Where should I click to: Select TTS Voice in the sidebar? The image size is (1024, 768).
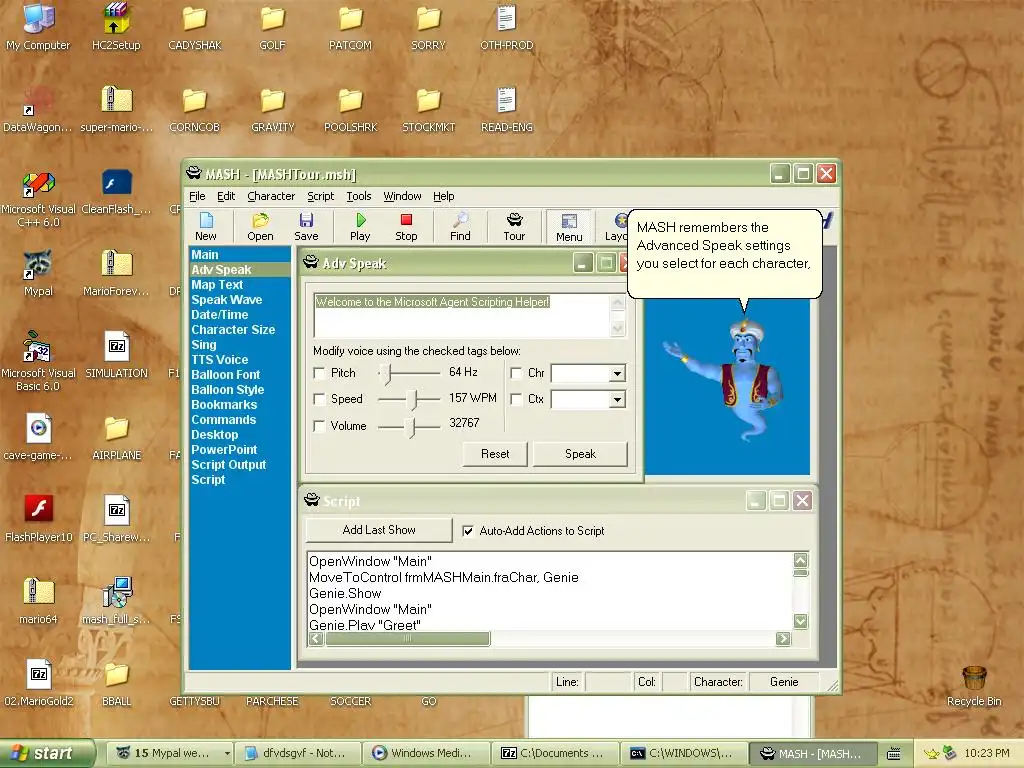[x=219, y=360]
